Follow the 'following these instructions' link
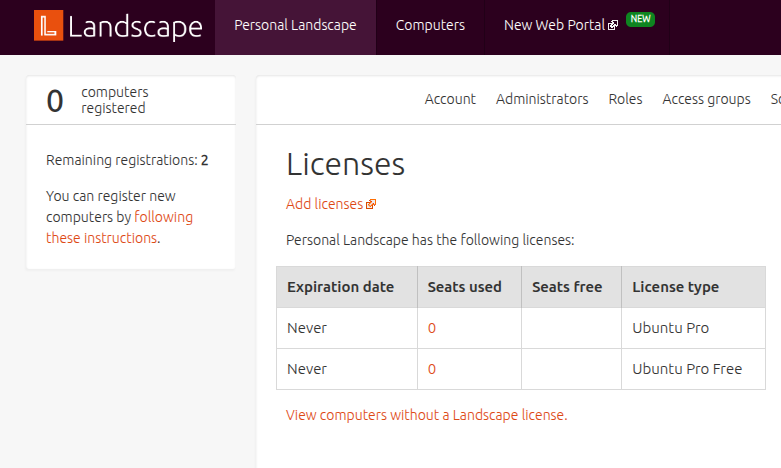Screen dimensions: 781x468 tap(120, 228)
